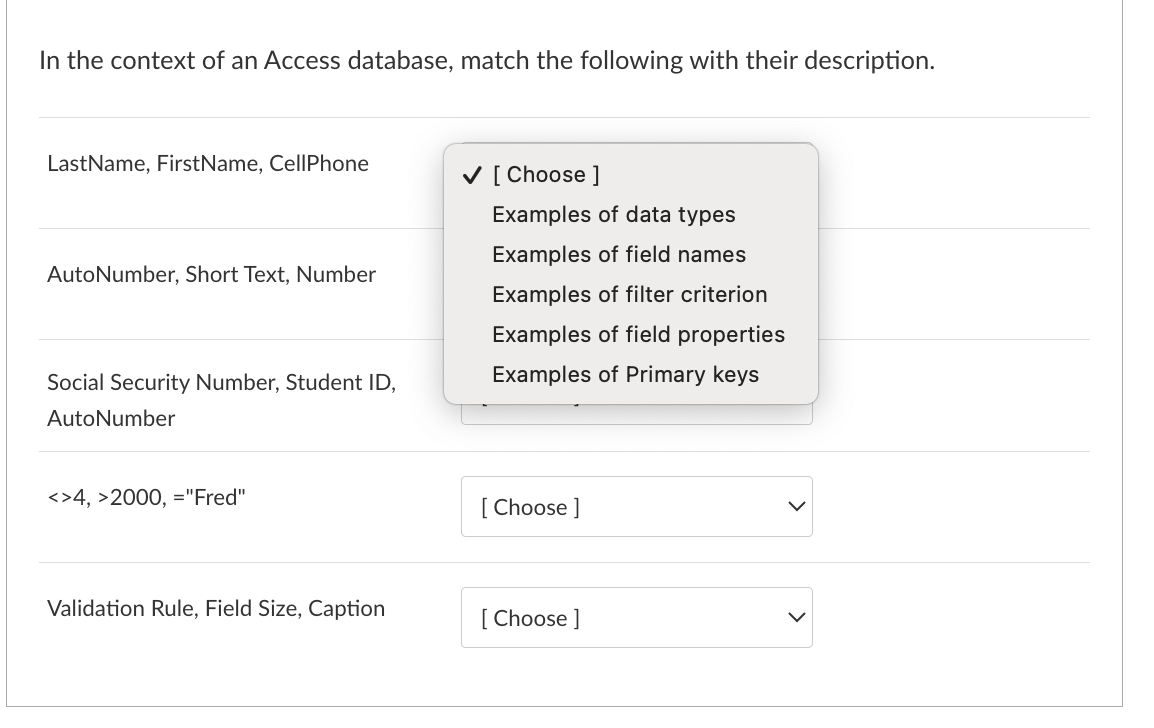1154x728 pixels.
Task: Click the "<>4, >2000, ="Fred"" label
Action: [146, 497]
